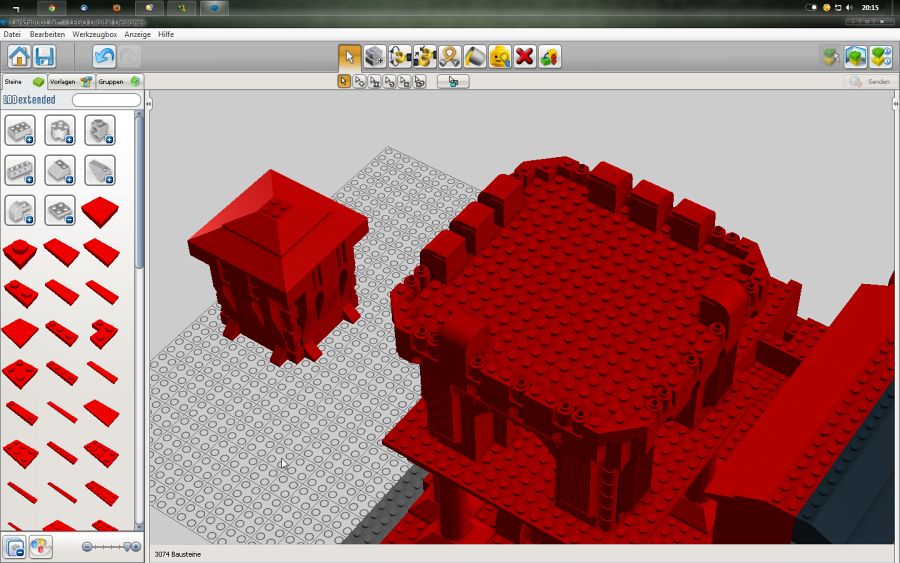Collapse the open plates brick category

point(60,210)
